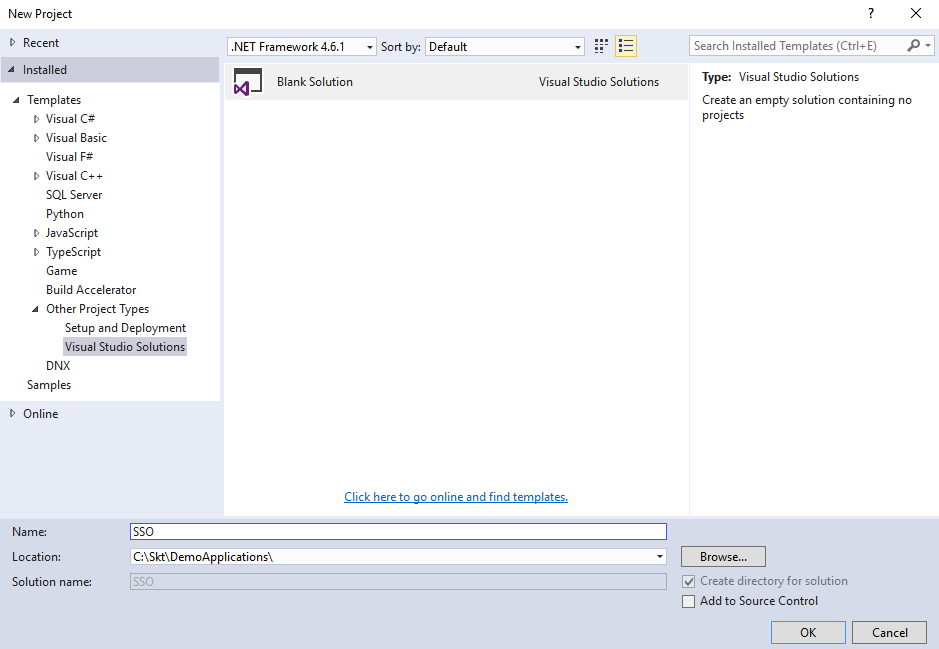939x649 pixels.
Task: Change the Sort by option from Default
Action: click(577, 45)
